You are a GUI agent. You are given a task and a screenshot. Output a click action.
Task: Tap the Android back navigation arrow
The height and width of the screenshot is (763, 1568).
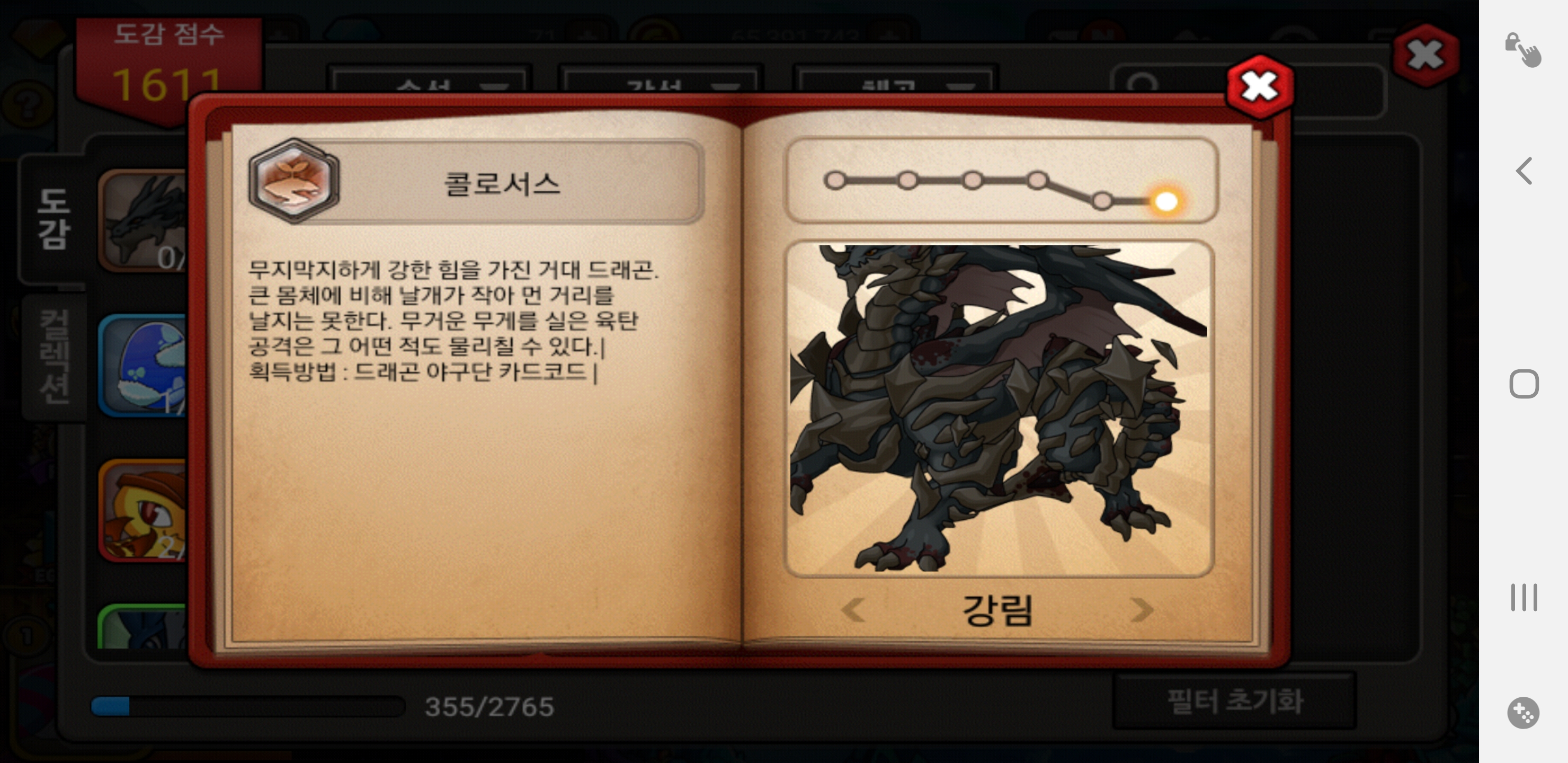[1524, 171]
